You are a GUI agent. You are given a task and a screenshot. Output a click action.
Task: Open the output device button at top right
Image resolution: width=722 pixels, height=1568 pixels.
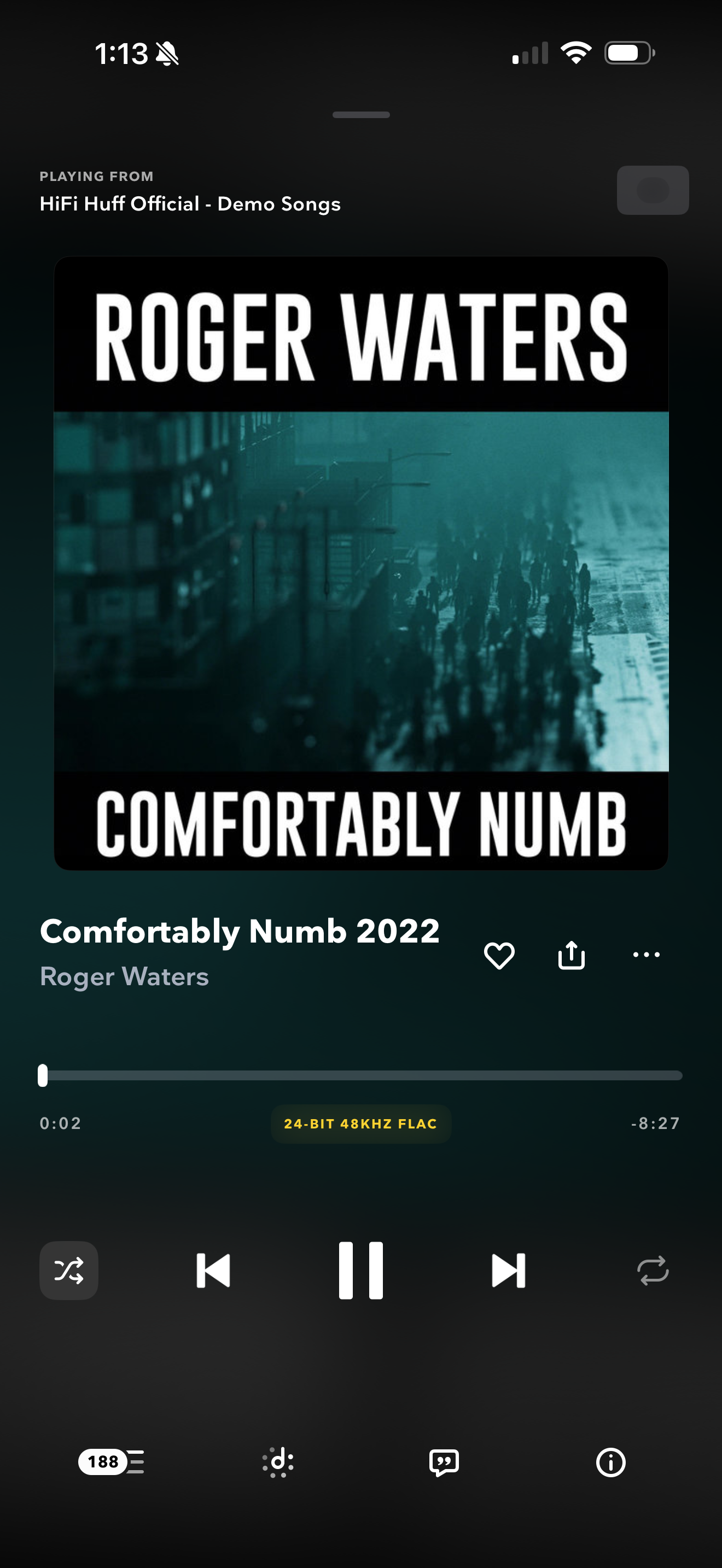pos(653,190)
